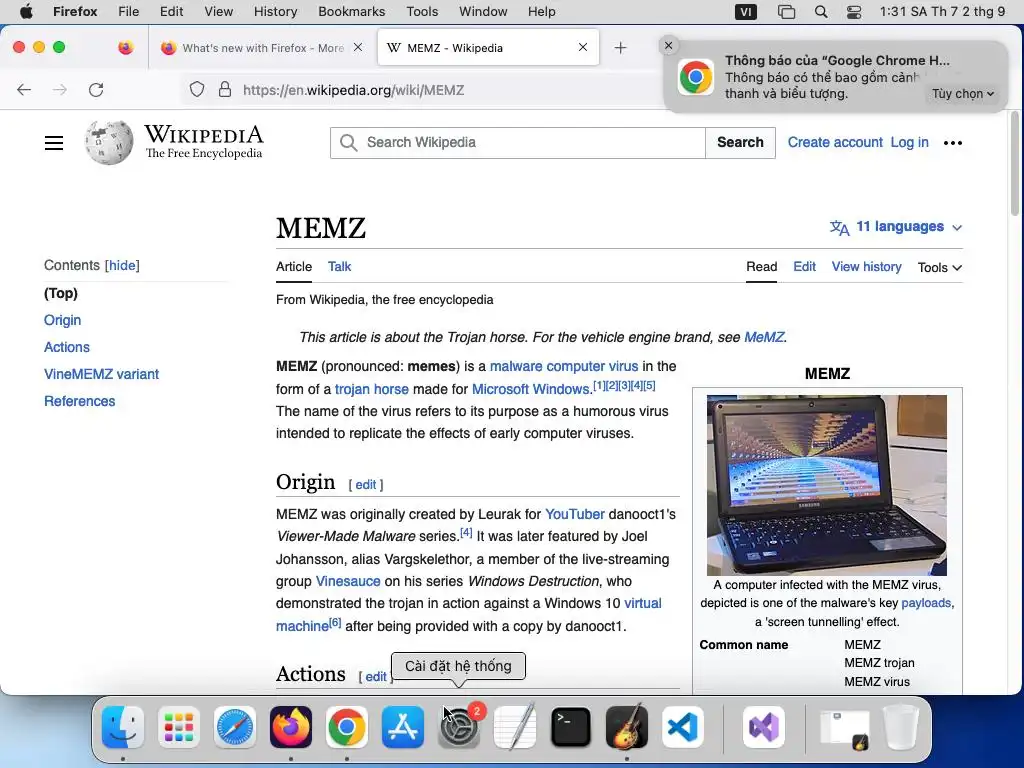The image size is (1024, 768).
Task: Click the article Edit tab
Action: click(x=805, y=266)
